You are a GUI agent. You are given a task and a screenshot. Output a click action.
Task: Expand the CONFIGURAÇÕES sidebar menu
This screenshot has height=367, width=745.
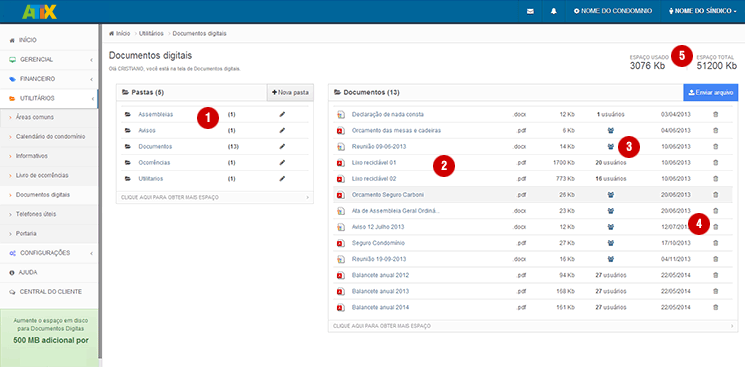(x=49, y=253)
